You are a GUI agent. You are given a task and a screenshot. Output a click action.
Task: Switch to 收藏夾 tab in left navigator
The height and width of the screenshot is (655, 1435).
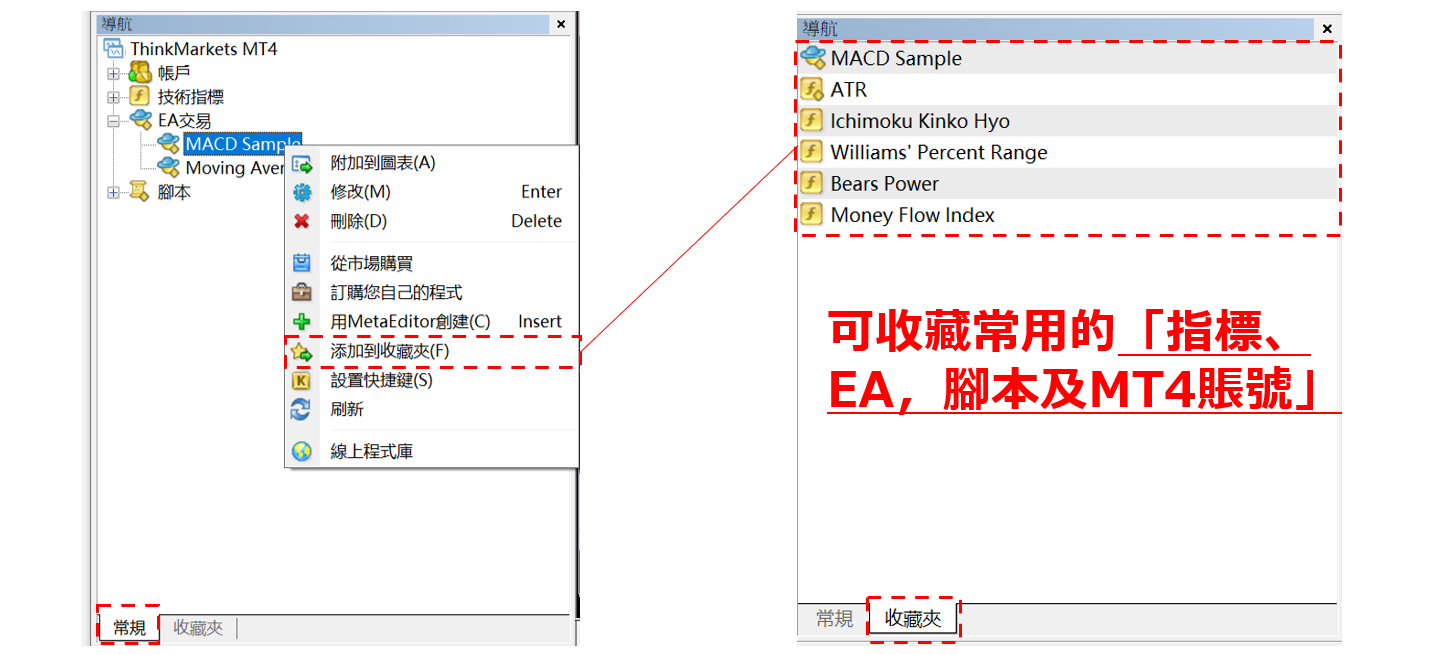point(198,628)
